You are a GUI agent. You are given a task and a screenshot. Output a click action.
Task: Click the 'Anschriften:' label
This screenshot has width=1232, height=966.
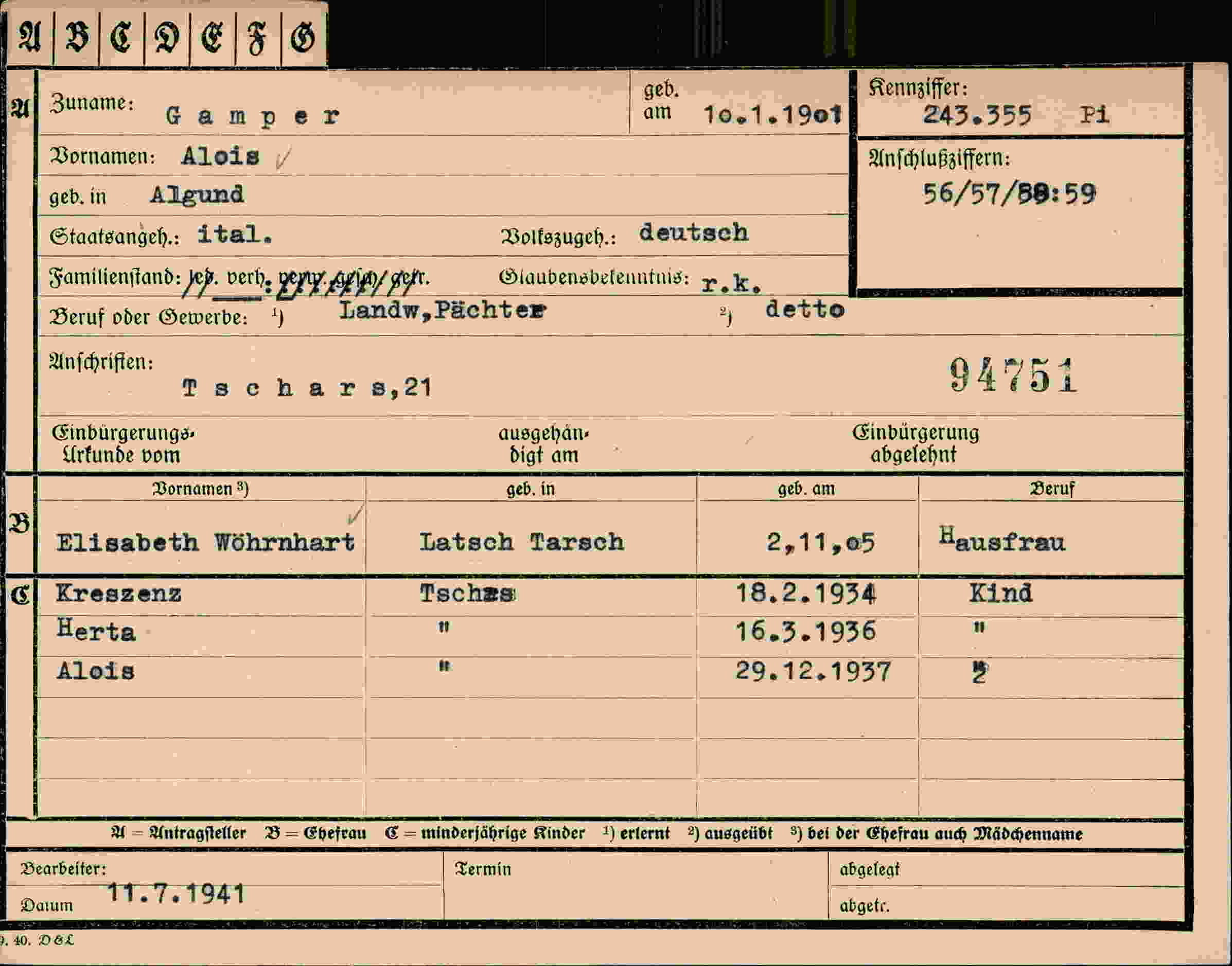101,362
